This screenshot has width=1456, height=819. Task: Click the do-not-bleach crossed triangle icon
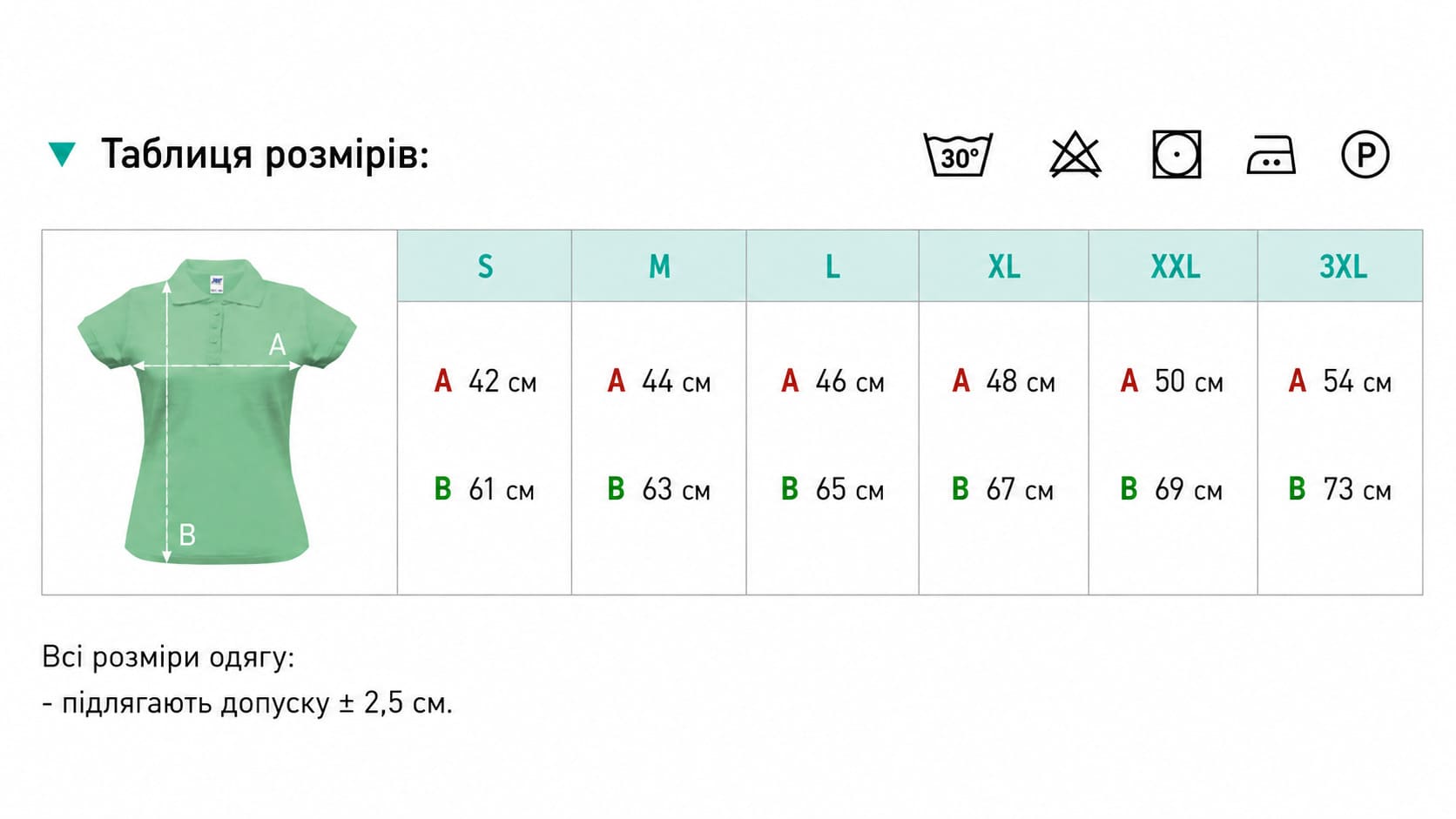[x=1075, y=155]
